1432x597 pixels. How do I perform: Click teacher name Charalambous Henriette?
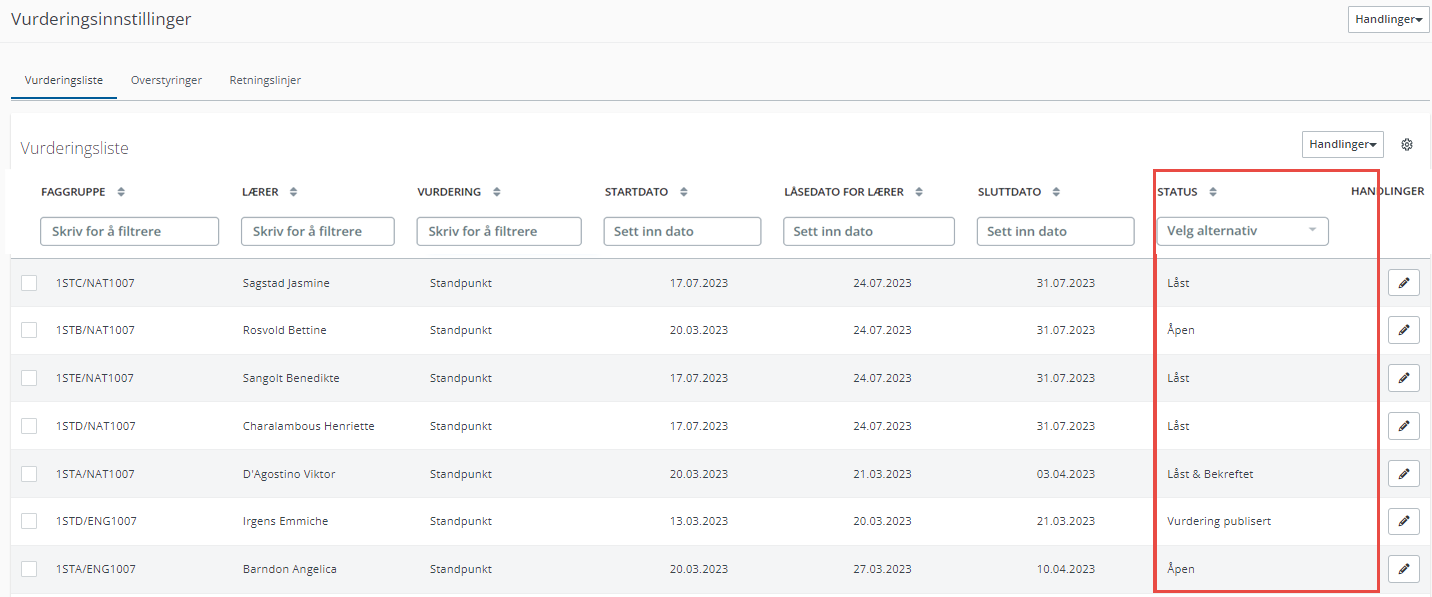pyautogui.click(x=309, y=426)
